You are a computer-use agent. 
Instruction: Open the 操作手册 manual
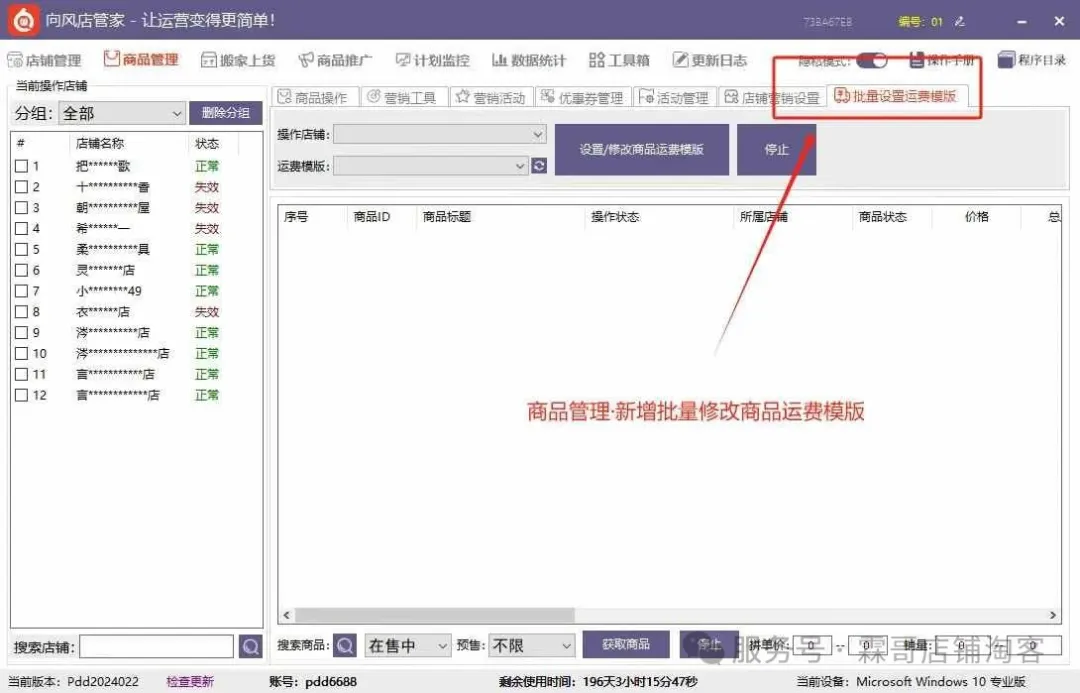coord(941,61)
